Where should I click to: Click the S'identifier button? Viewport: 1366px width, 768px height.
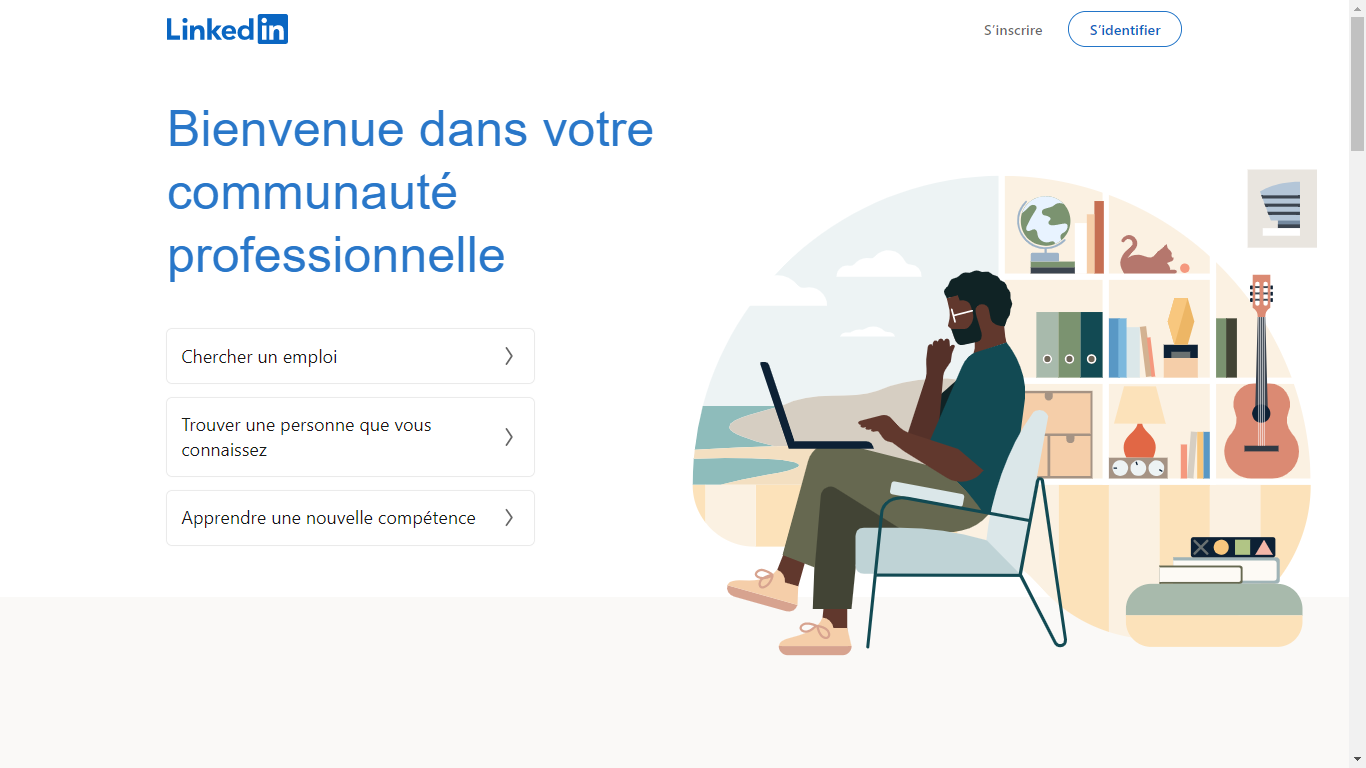tap(1125, 29)
